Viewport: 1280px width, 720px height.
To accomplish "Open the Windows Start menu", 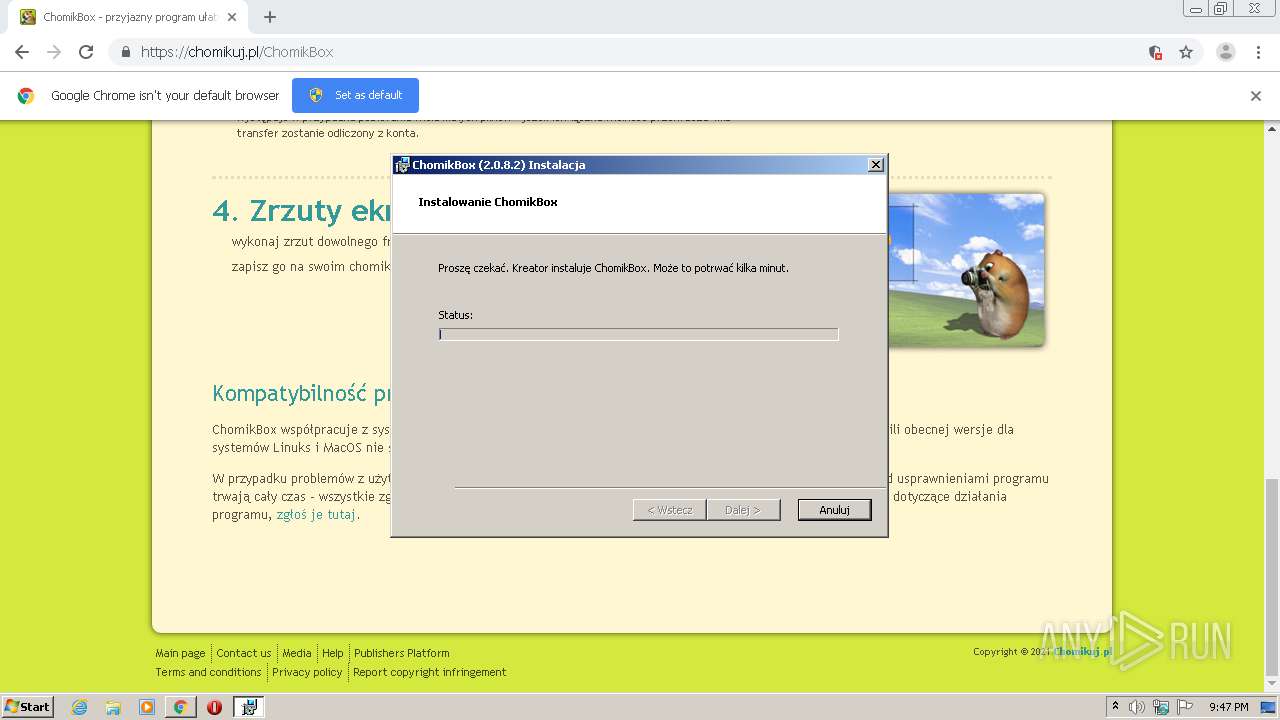I will (x=28, y=706).
